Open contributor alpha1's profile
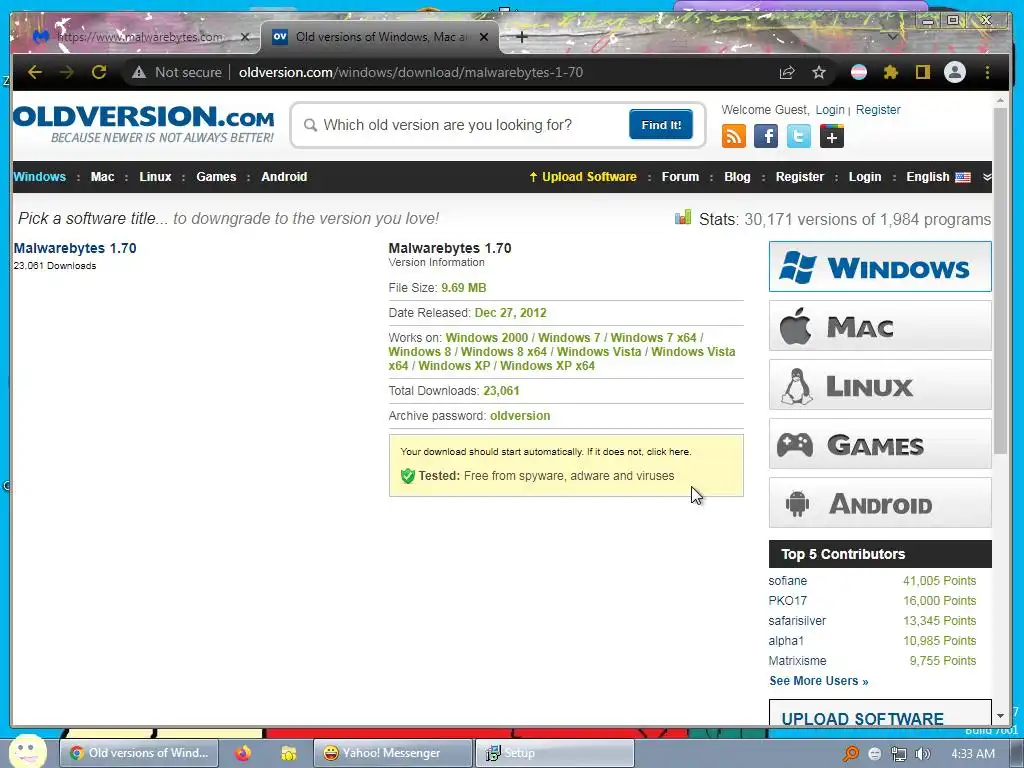Screen dimensions: 1024x768 click(786, 641)
